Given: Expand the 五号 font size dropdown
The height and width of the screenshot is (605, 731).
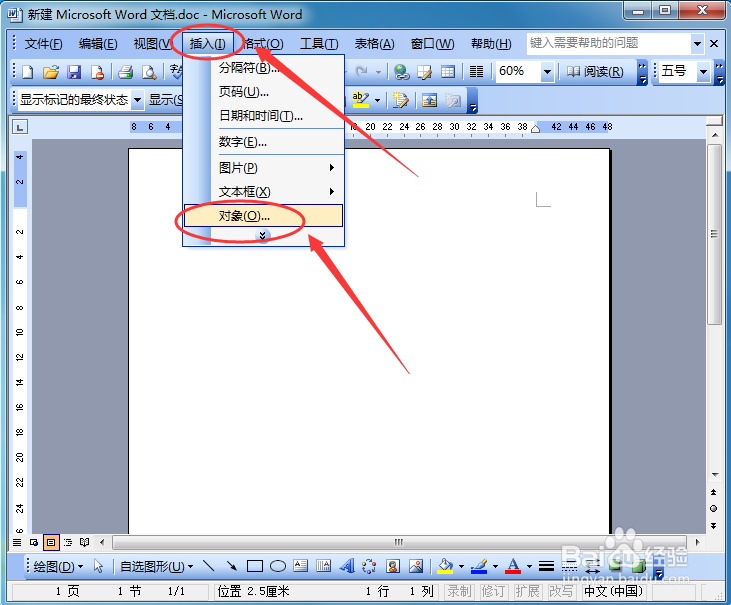Looking at the screenshot, I should (x=703, y=72).
